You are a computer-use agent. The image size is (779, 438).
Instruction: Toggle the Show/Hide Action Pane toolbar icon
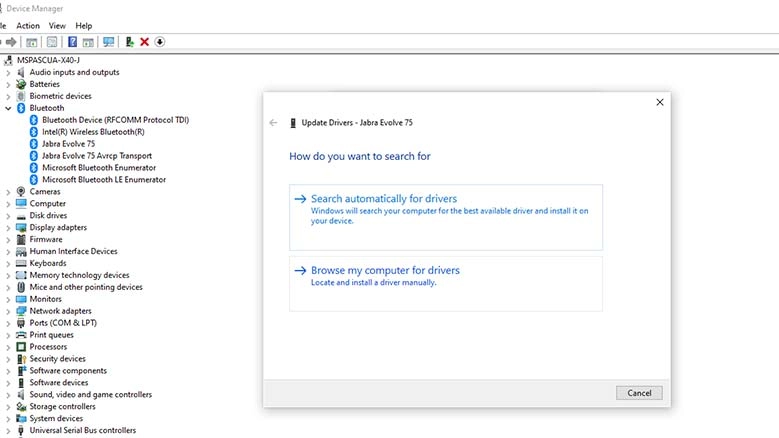pos(88,42)
